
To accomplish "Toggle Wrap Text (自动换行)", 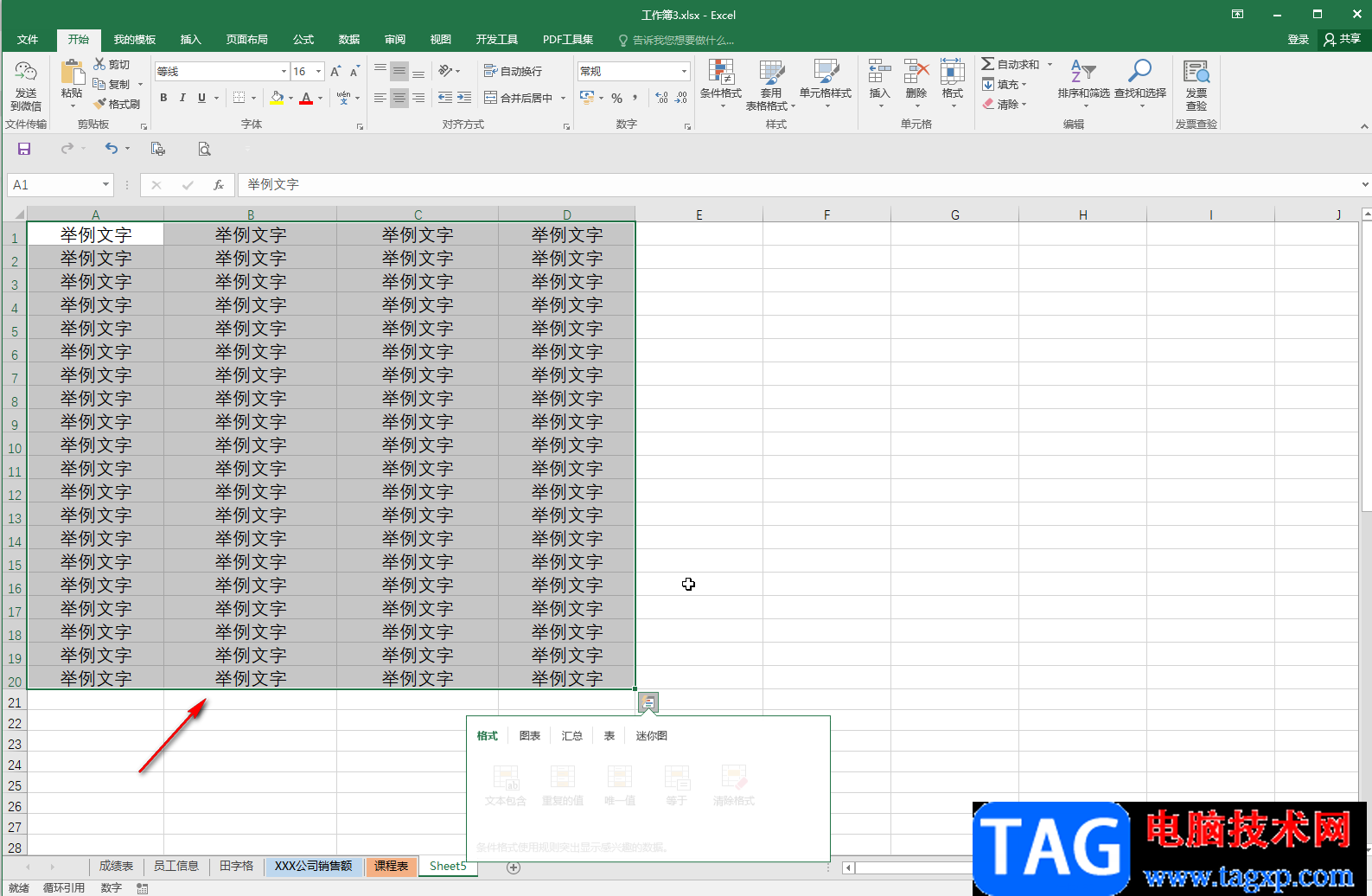I will (x=513, y=71).
